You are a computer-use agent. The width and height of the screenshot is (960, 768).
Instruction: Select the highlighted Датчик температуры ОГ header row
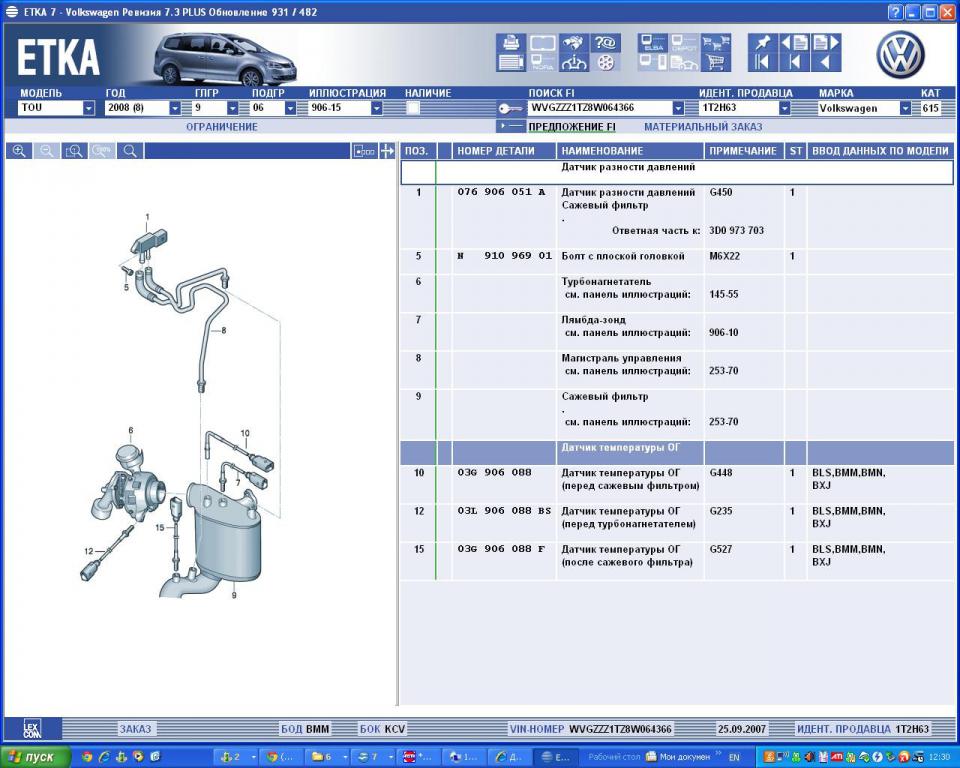[677, 453]
